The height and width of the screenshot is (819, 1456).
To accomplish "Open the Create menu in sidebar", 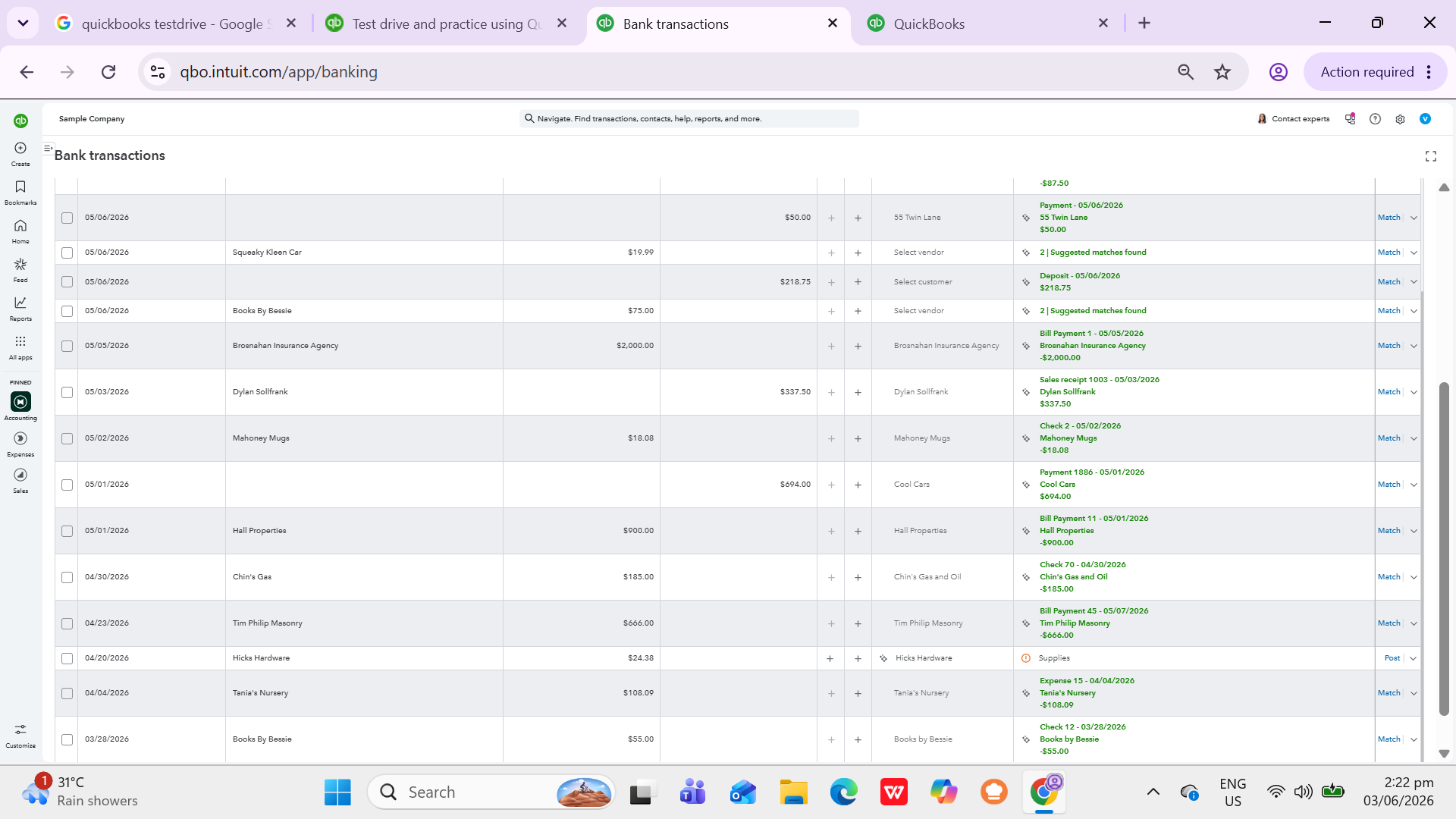I will click(x=20, y=153).
